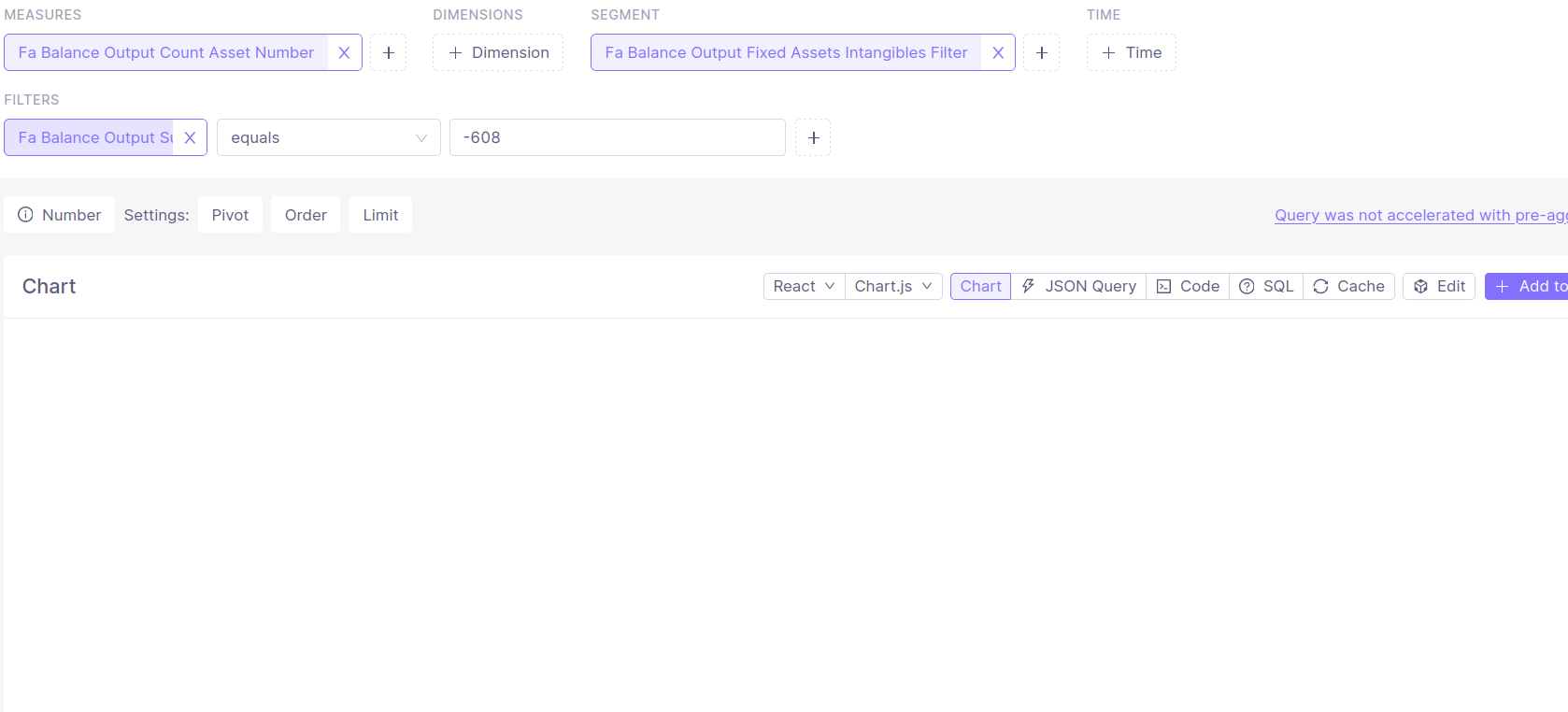Select the Fa Balance Output filter member tag

(90, 137)
